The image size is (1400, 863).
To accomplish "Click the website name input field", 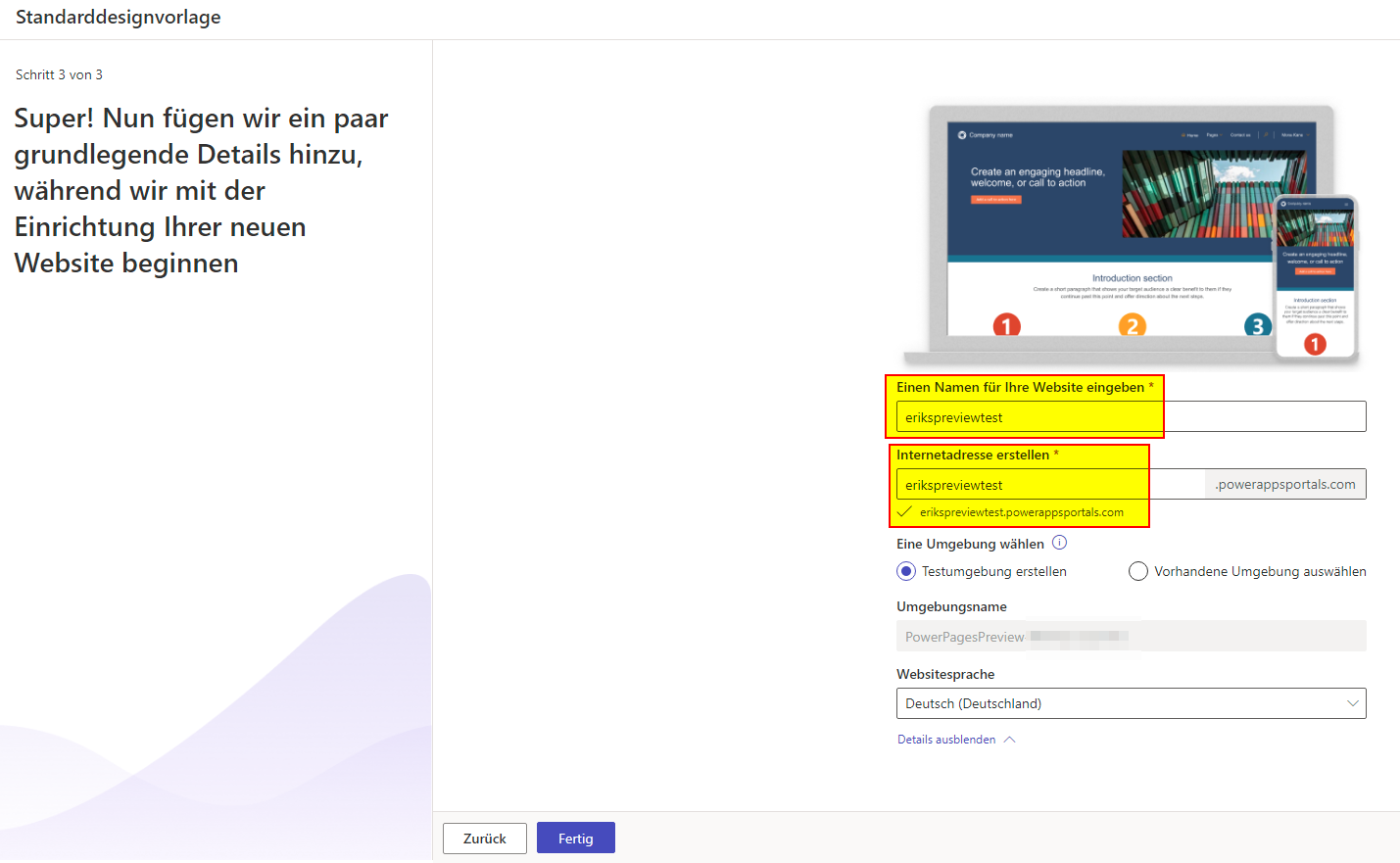I will click(x=1130, y=417).
